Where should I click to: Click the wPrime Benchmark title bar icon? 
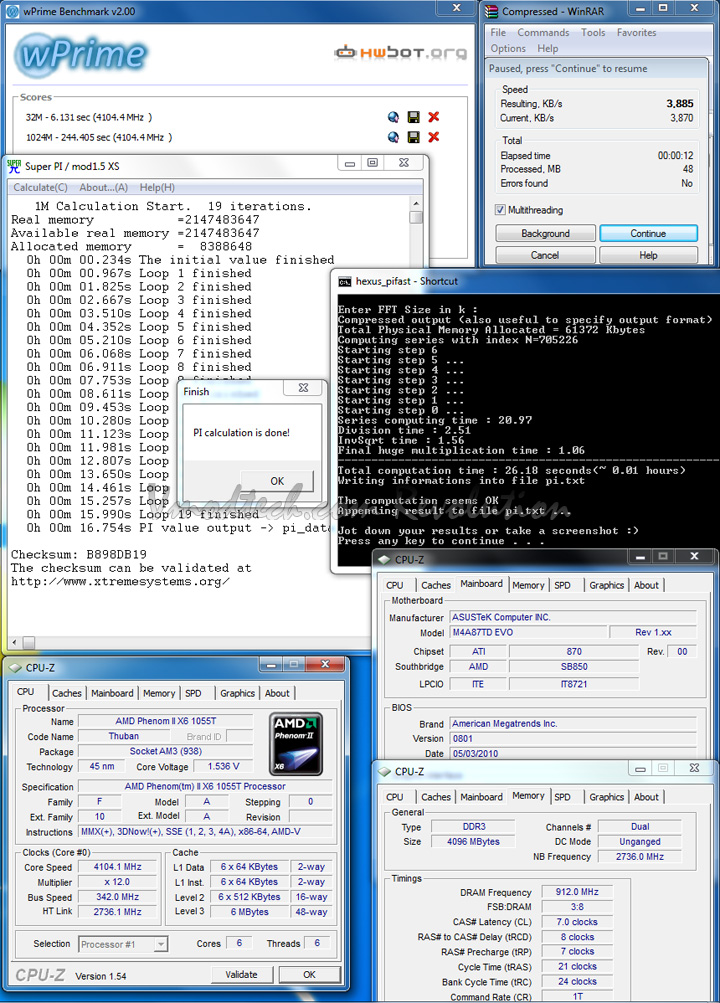pos(13,11)
